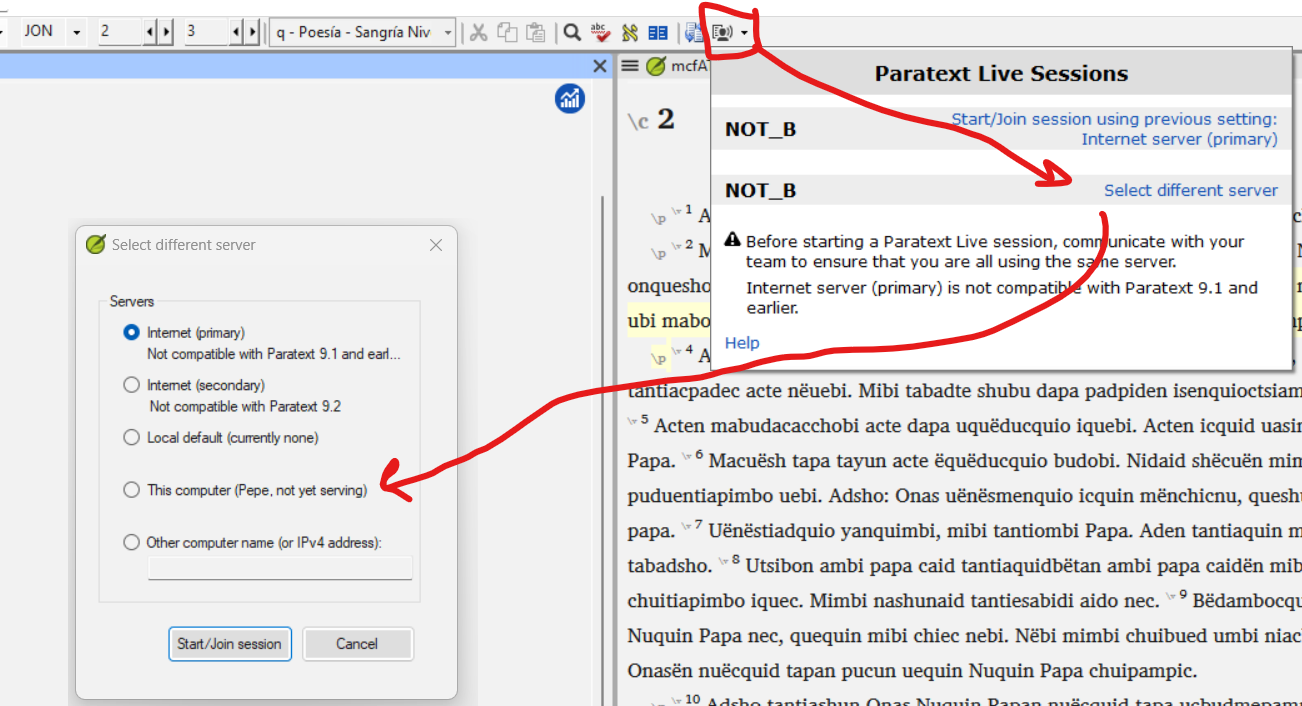Click the Copy icon in toolbar
The image size is (1302, 706).
(x=507, y=32)
